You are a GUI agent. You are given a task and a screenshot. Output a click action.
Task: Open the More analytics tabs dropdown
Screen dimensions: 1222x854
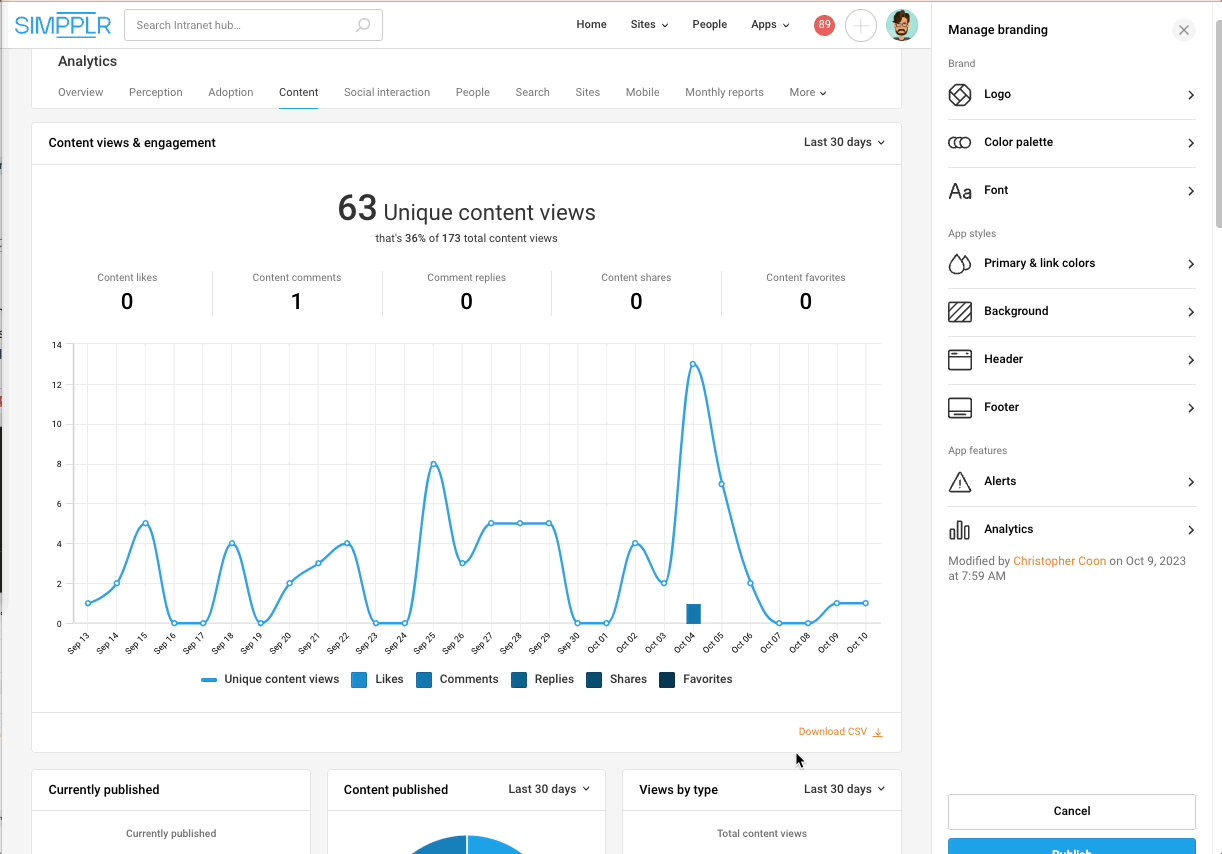(x=808, y=92)
